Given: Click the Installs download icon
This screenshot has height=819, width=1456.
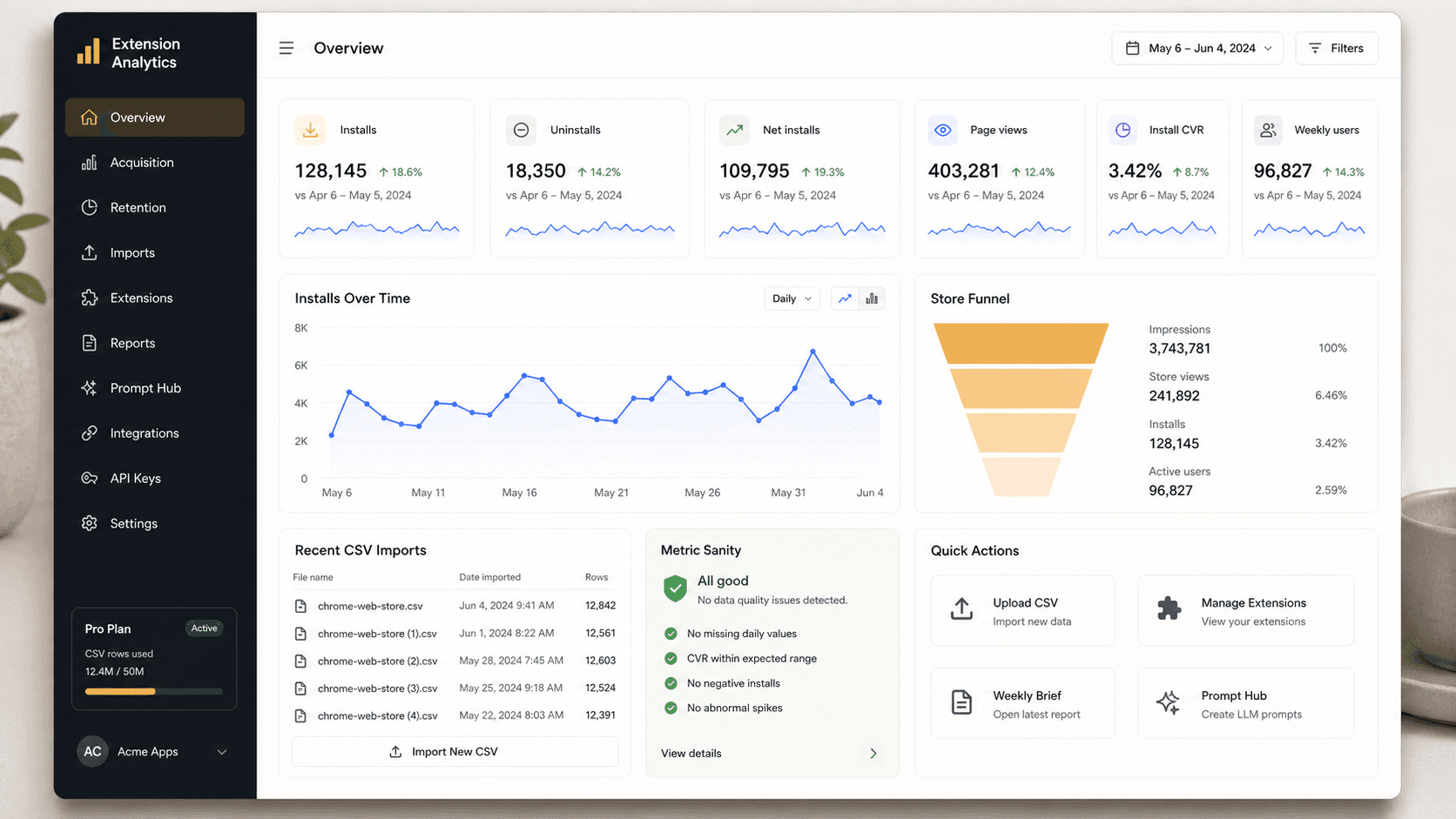Looking at the screenshot, I should pyautogui.click(x=310, y=130).
